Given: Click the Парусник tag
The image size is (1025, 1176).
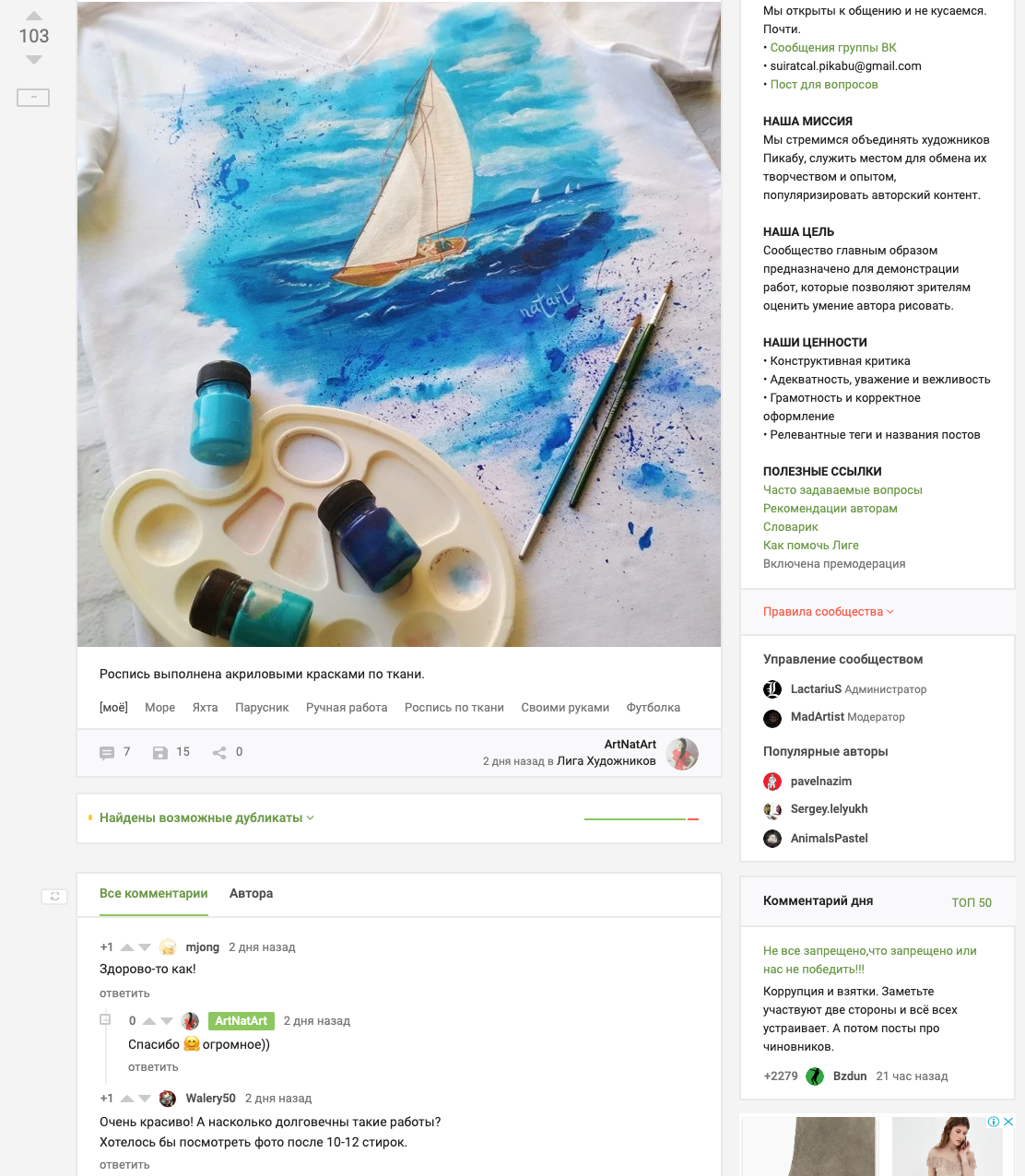Looking at the screenshot, I should [x=262, y=708].
